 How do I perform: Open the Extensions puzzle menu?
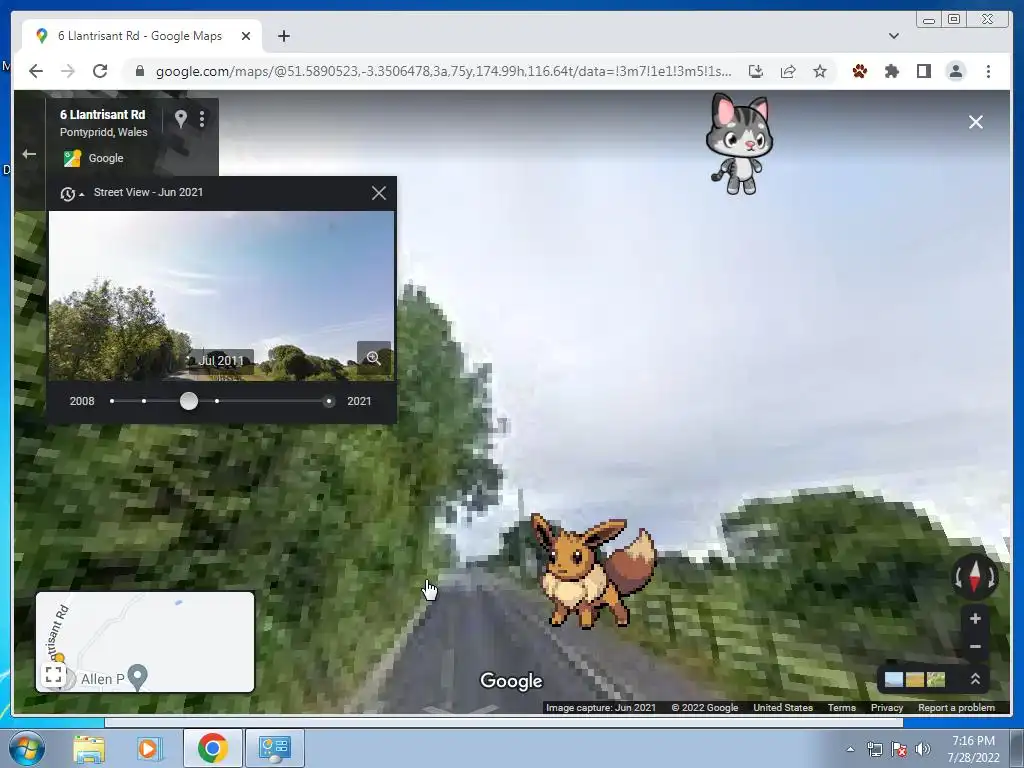point(891,71)
